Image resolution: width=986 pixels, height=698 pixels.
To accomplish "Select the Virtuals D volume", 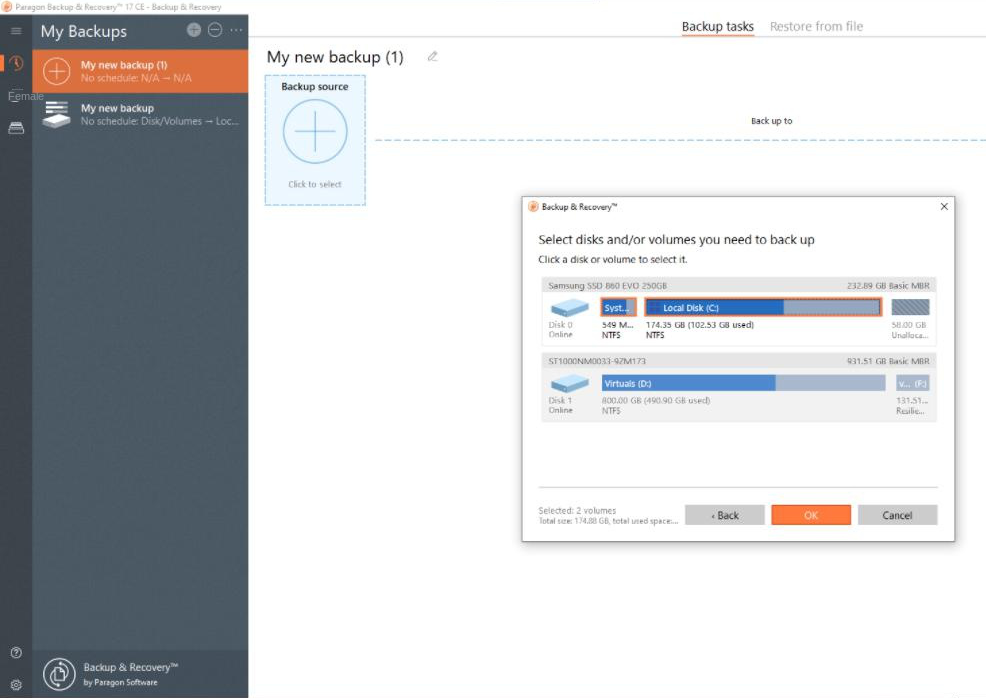I will click(x=690, y=383).
